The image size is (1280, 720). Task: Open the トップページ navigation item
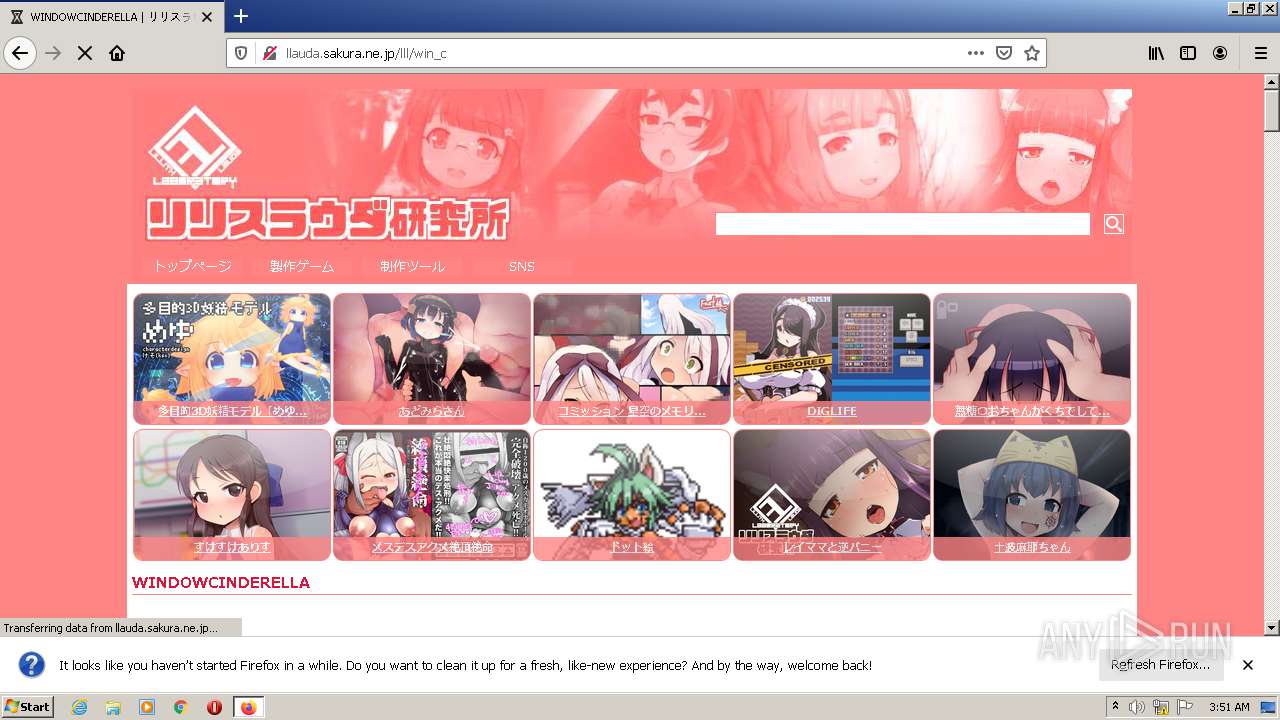[x=192, y=266]
